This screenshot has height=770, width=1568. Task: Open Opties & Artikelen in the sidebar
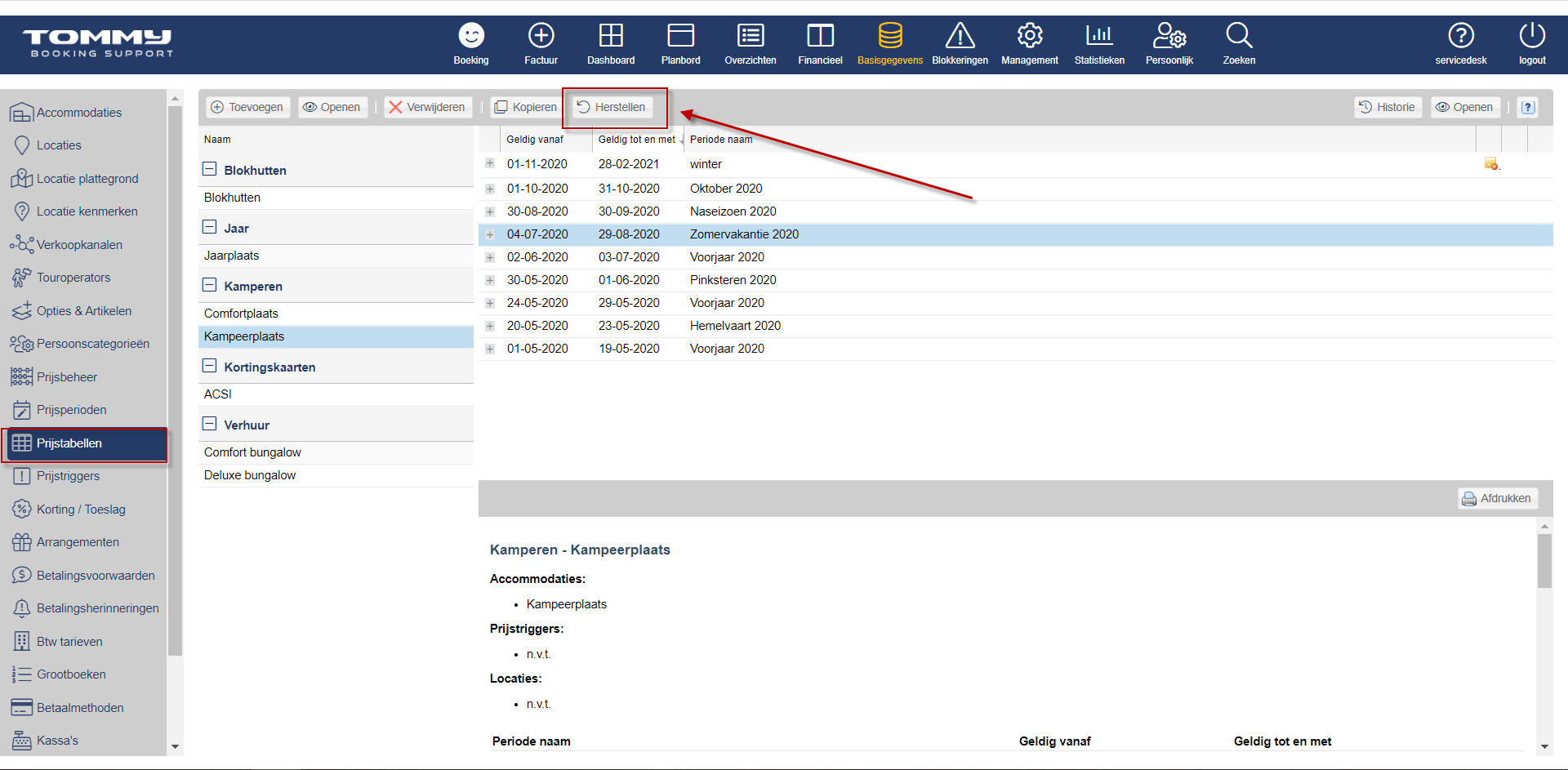pyautogui.click(x=85, y=311)
